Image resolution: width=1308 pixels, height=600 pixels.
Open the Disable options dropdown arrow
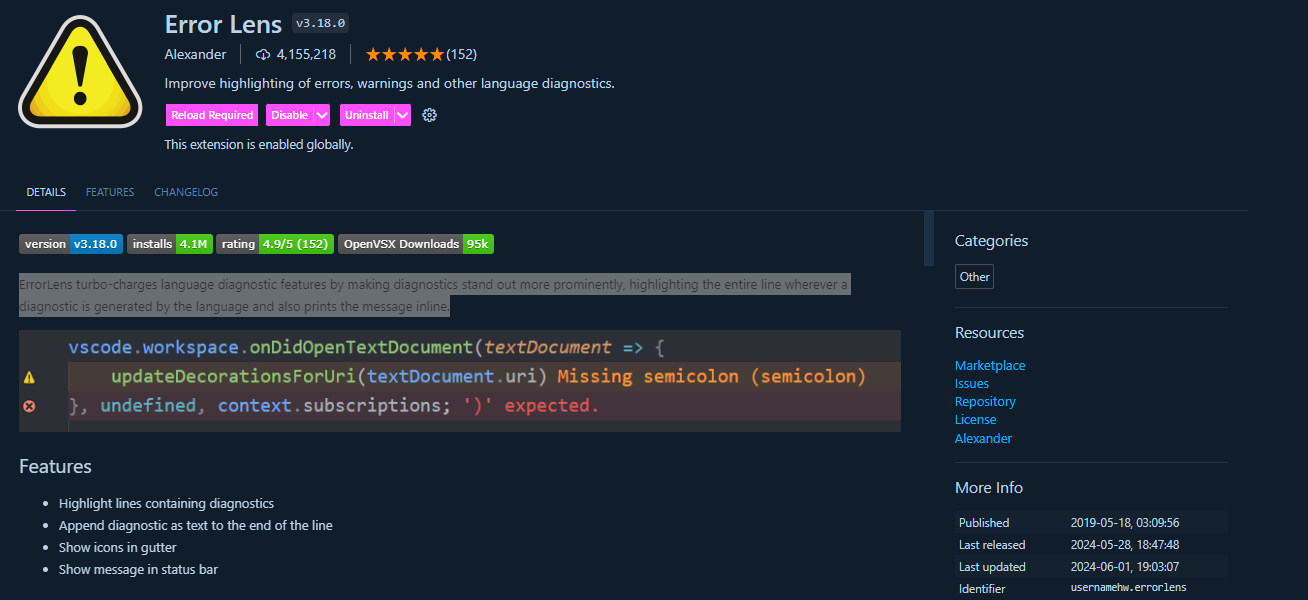(320, 115)
